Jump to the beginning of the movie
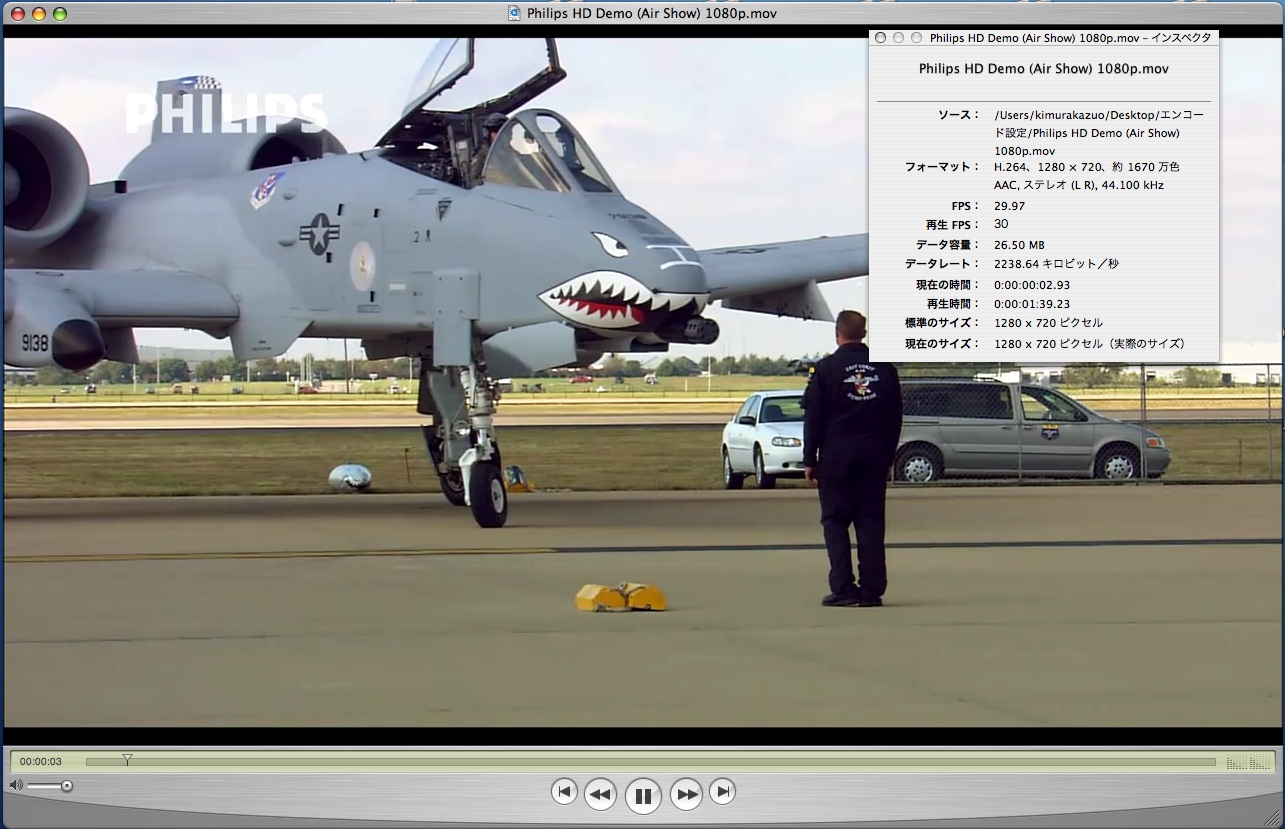 564,791
